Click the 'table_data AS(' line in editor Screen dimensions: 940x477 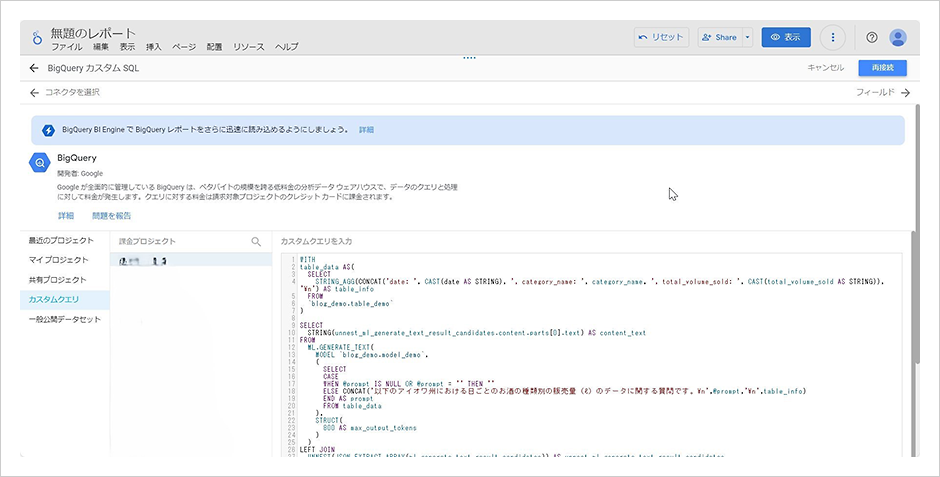tap(327, 267)
